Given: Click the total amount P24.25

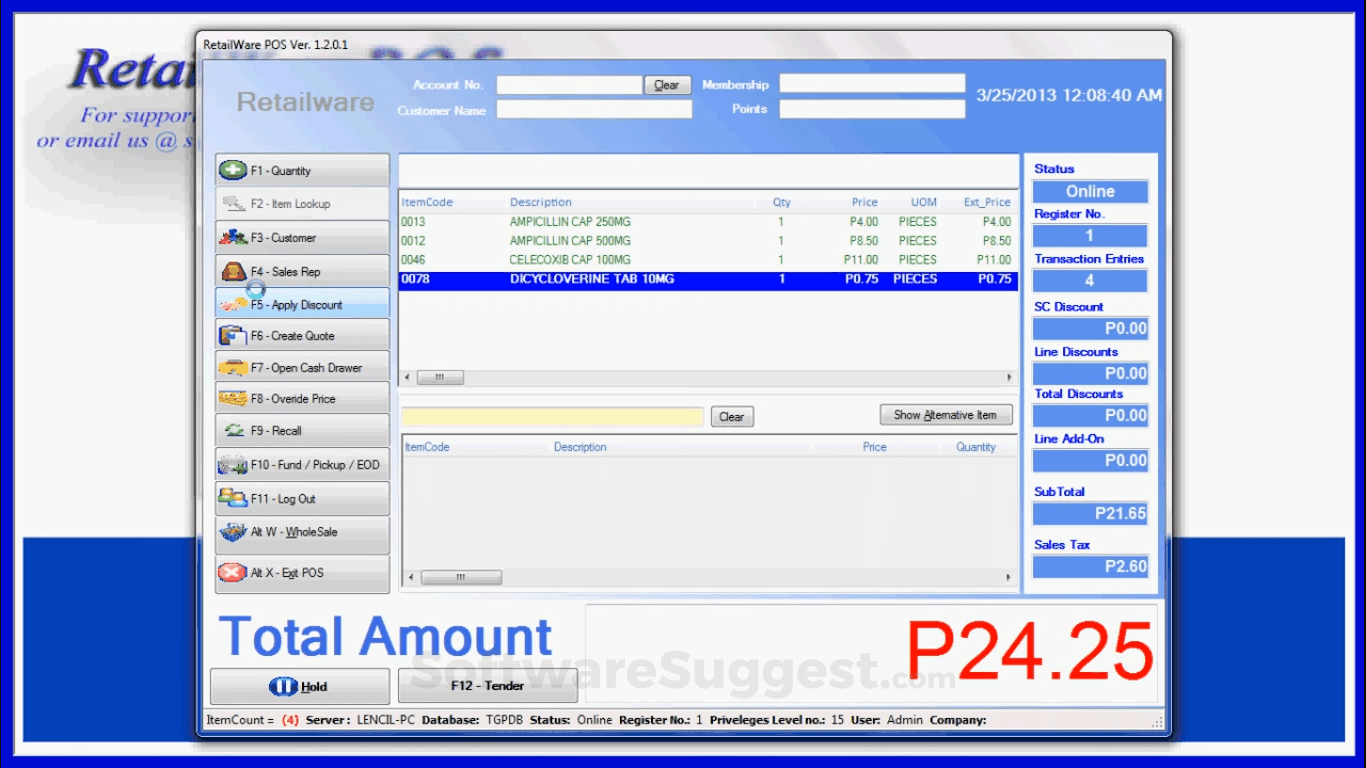Looking at the screenshot, I should [x=1029, y=651].
